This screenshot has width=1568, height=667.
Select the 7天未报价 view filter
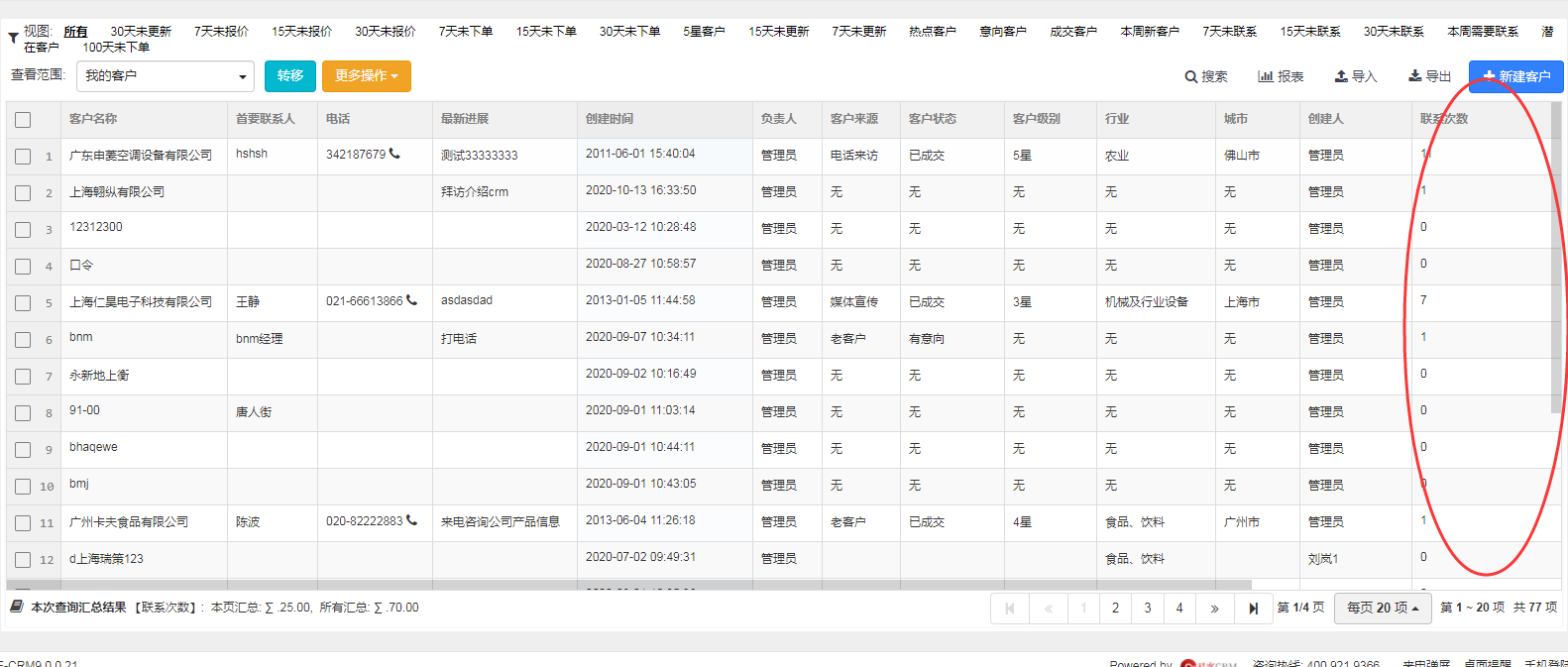(221, 32)
